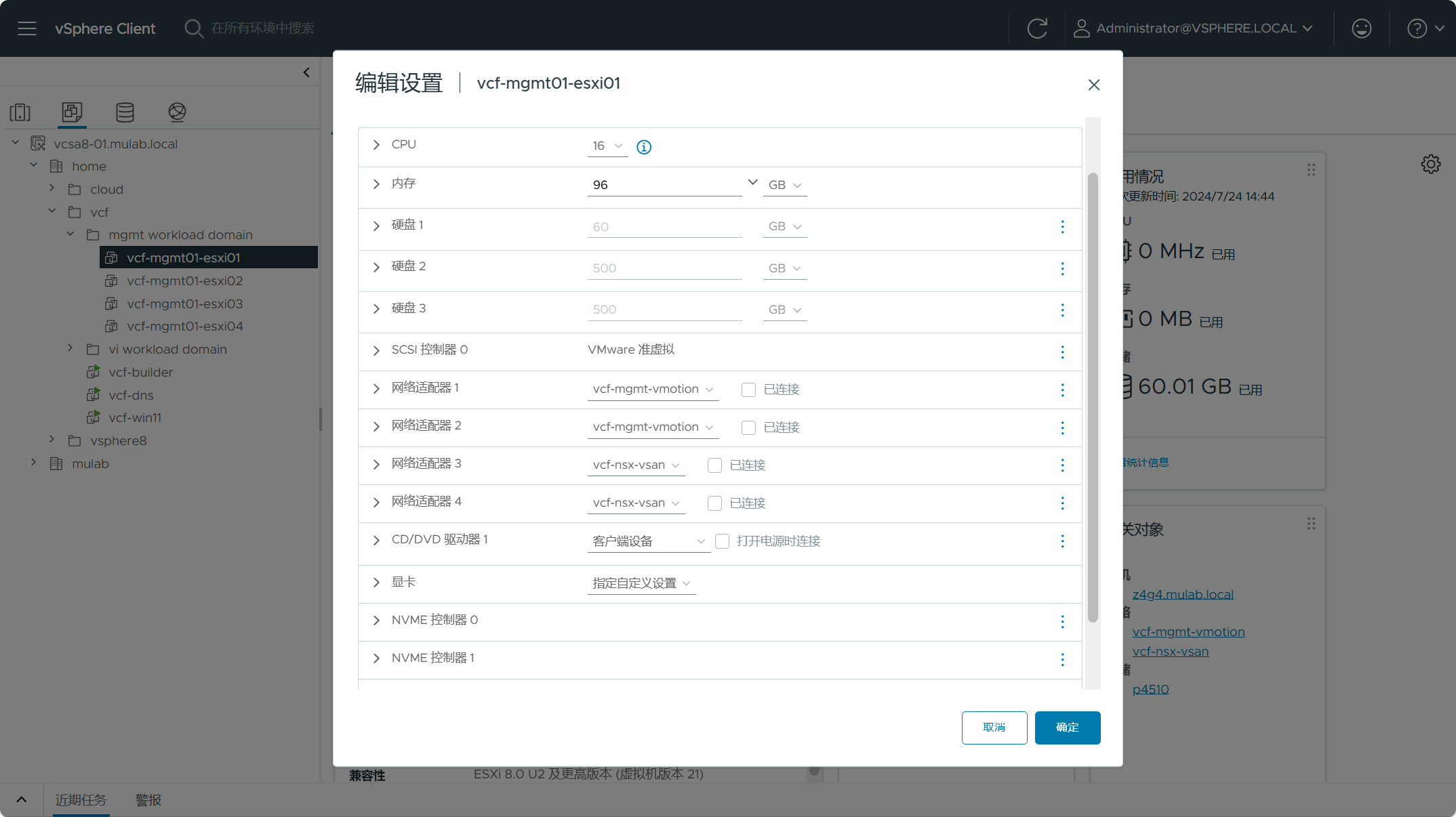Expand 显卡 settings row
1456x817 pixels.
(376, 583)
